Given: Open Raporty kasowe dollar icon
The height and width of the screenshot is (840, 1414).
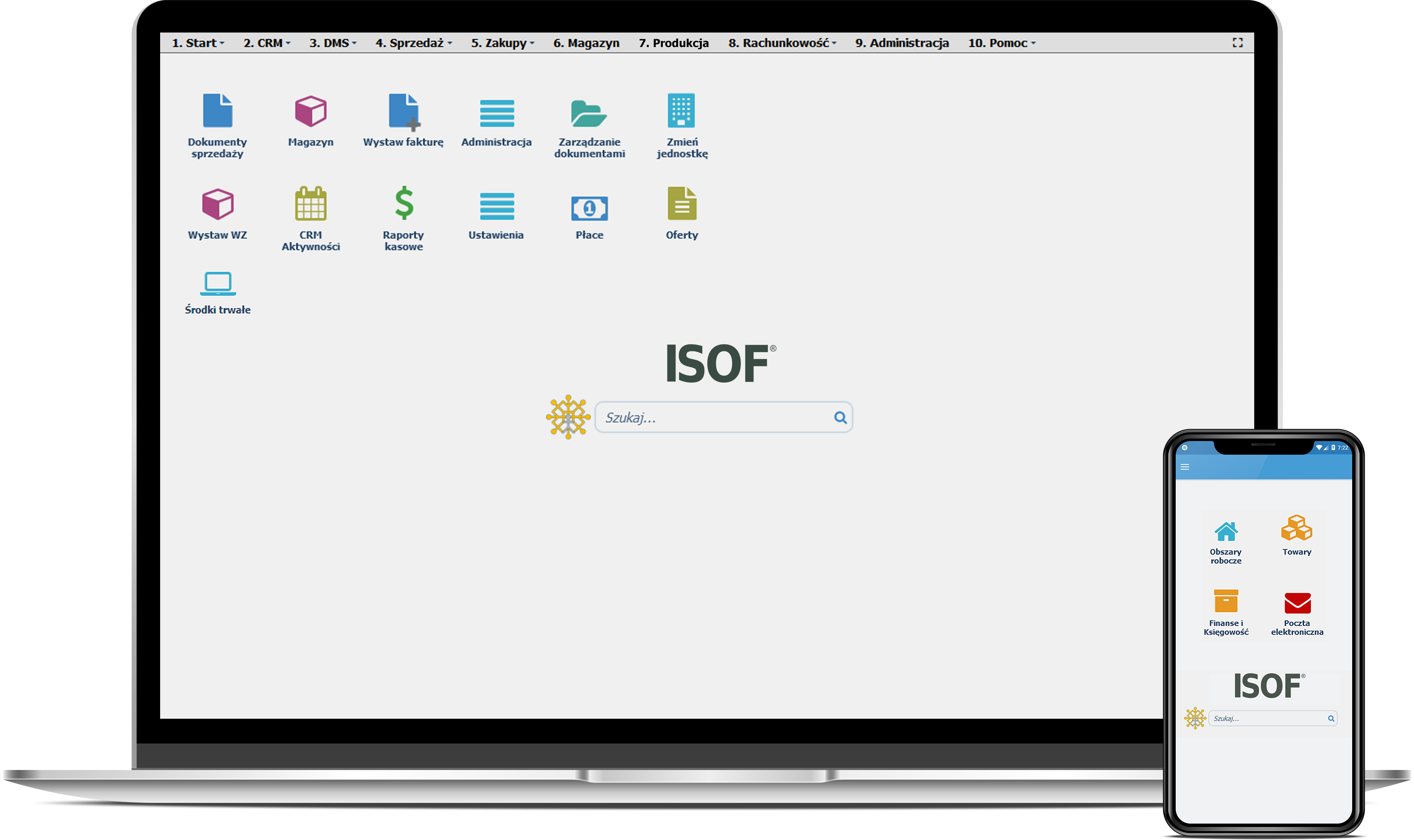Looking at the screenshot, I should coord(404,203).
